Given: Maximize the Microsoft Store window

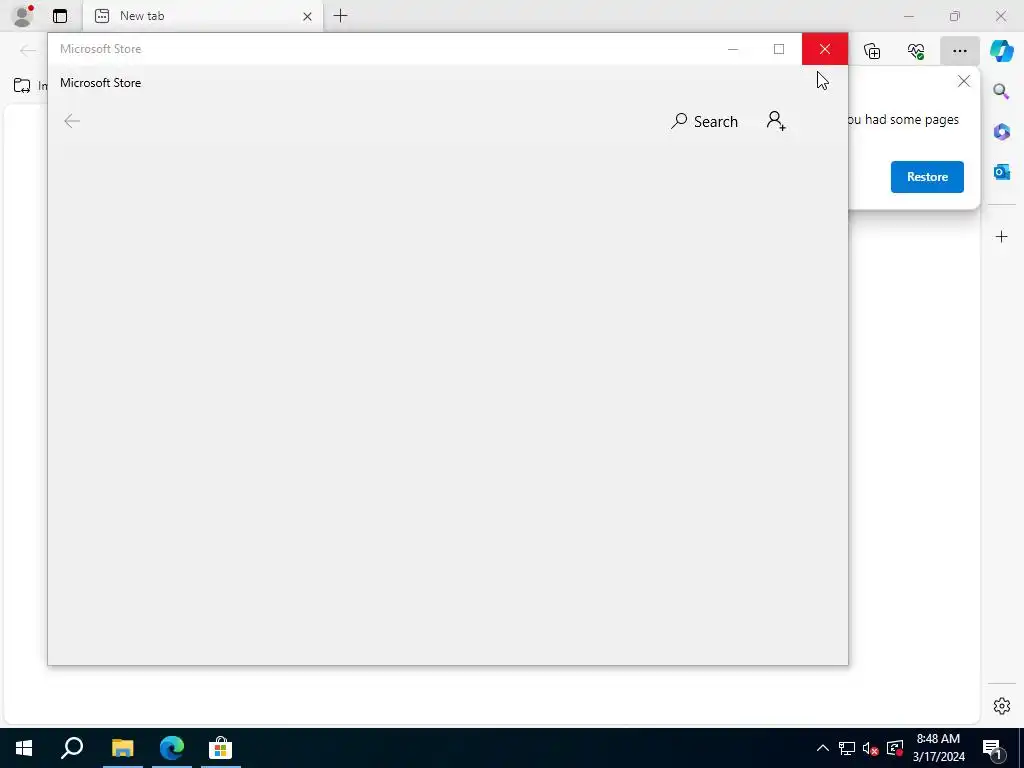Looking at the screenshot, I should (x=778, y=49).
